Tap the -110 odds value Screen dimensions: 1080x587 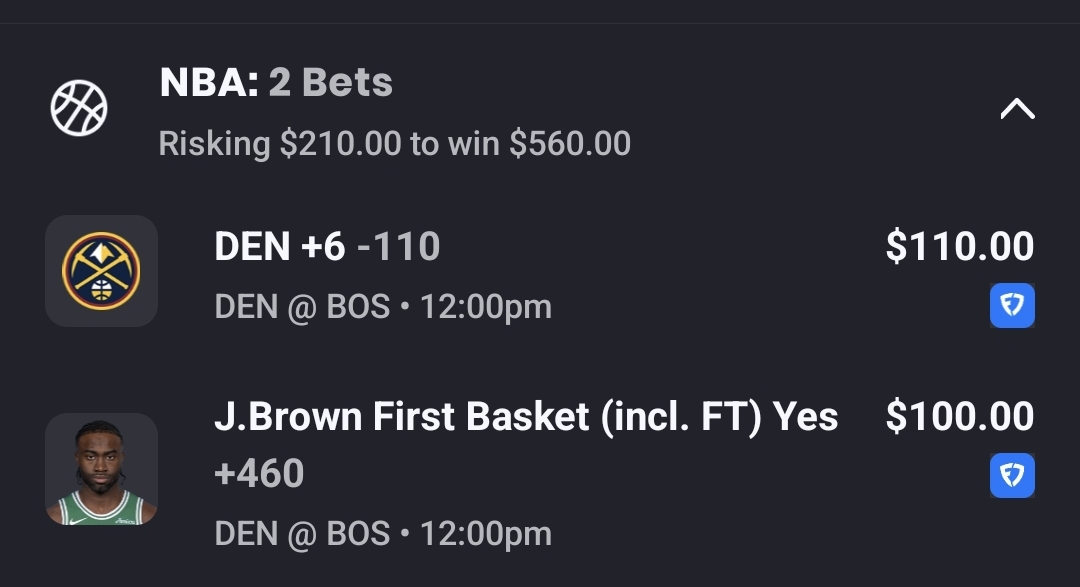pyautogui.click(x=399, y=246)
